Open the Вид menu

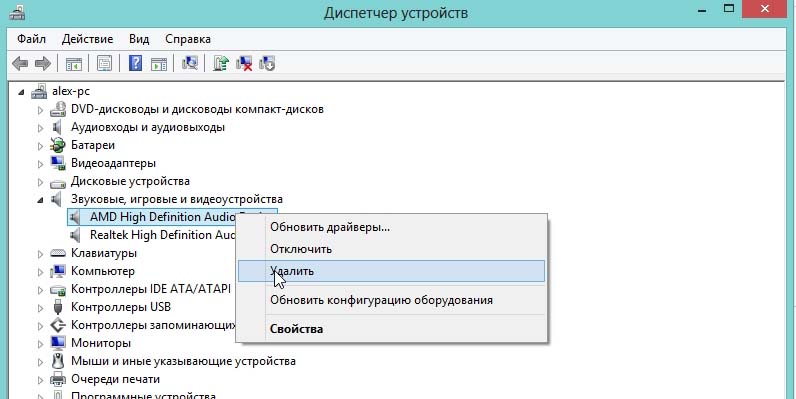pyautogui.click(x=139, y=39)
